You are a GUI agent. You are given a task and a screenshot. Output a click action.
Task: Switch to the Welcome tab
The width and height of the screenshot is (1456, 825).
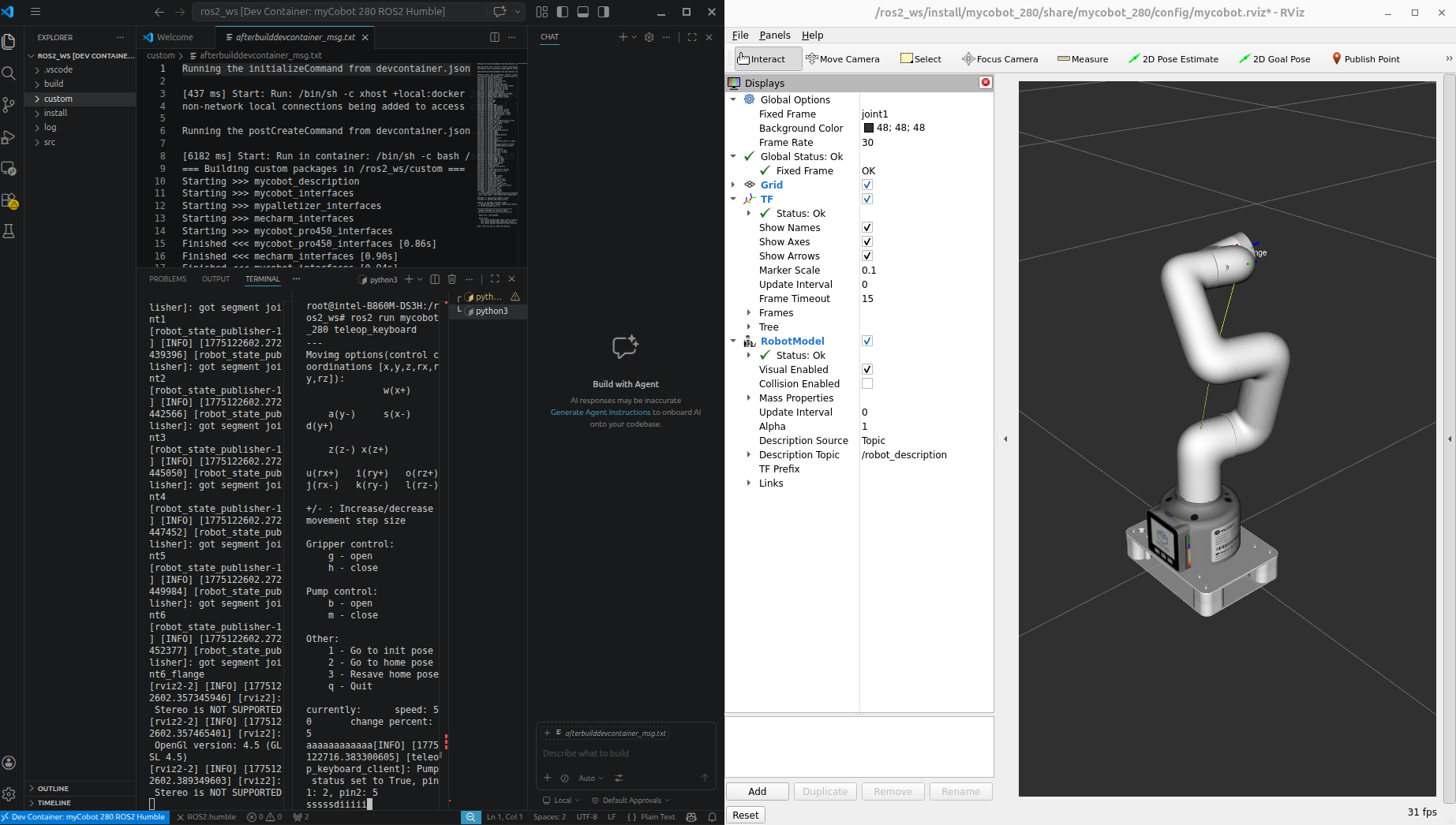point(174,37)
